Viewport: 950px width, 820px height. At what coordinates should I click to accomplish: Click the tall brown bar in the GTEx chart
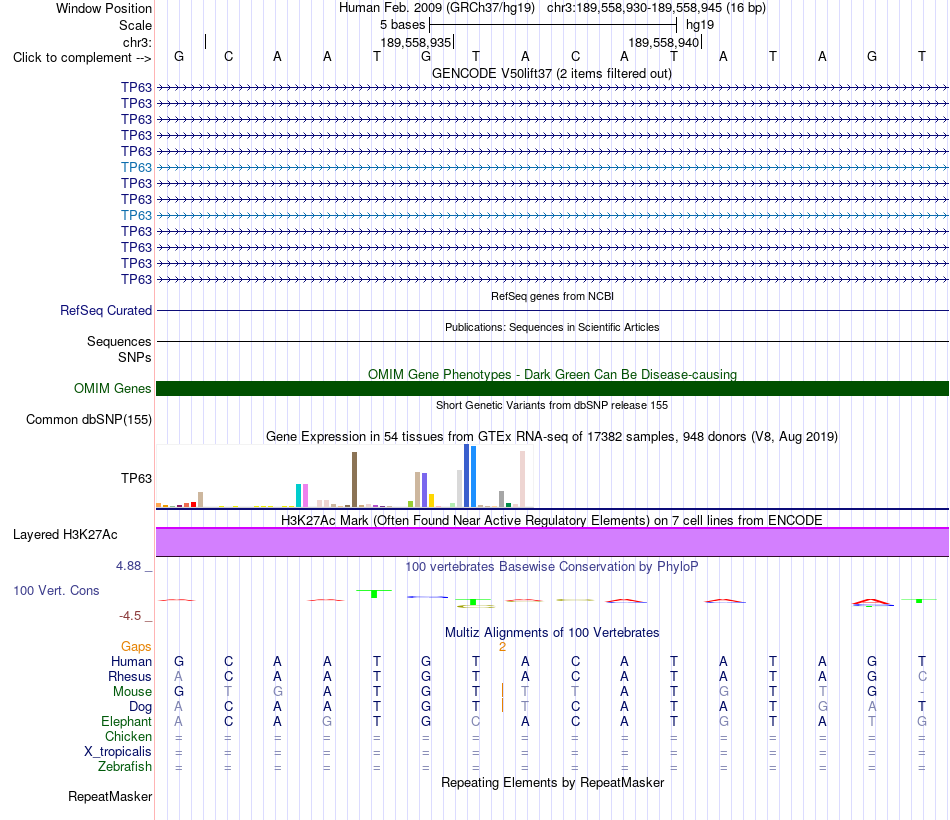[x=354, y=479]
